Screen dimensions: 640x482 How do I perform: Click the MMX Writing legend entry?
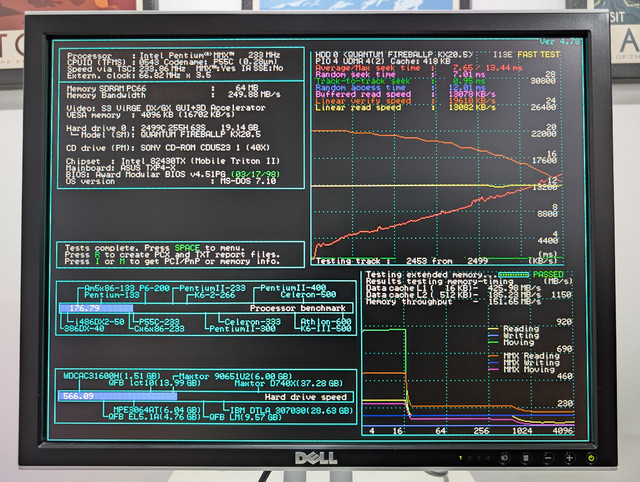(524, 362)
